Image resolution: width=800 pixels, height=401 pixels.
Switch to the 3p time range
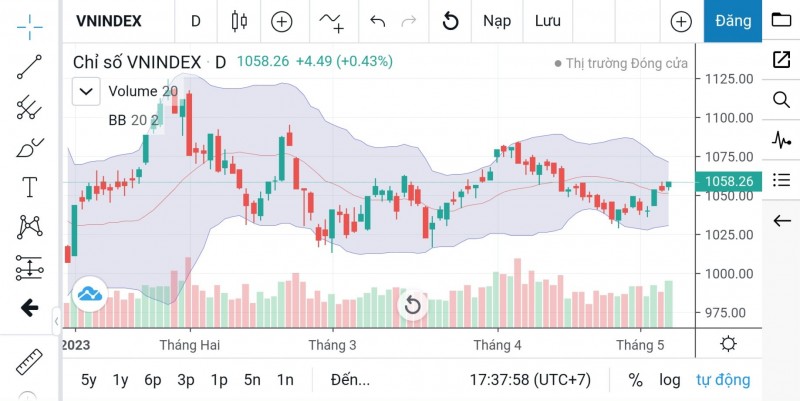(x=186, y=380)
